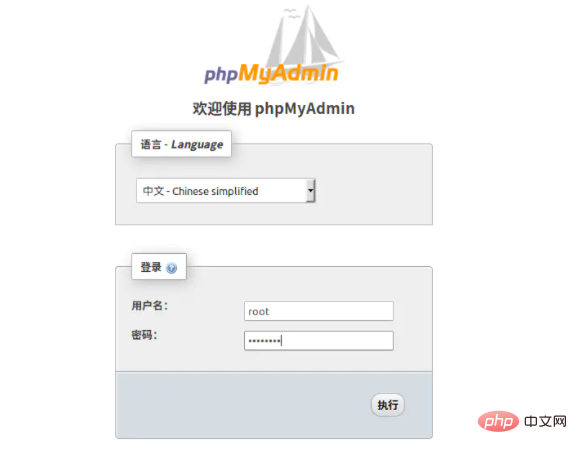Click the 登录 legend text

point(151,267)
